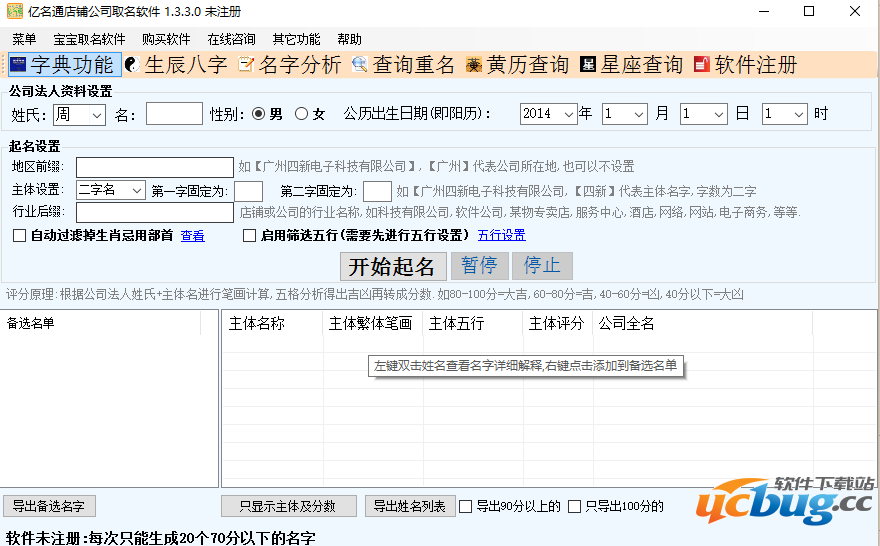Click the 星座查询 star icon

point(588,65)
